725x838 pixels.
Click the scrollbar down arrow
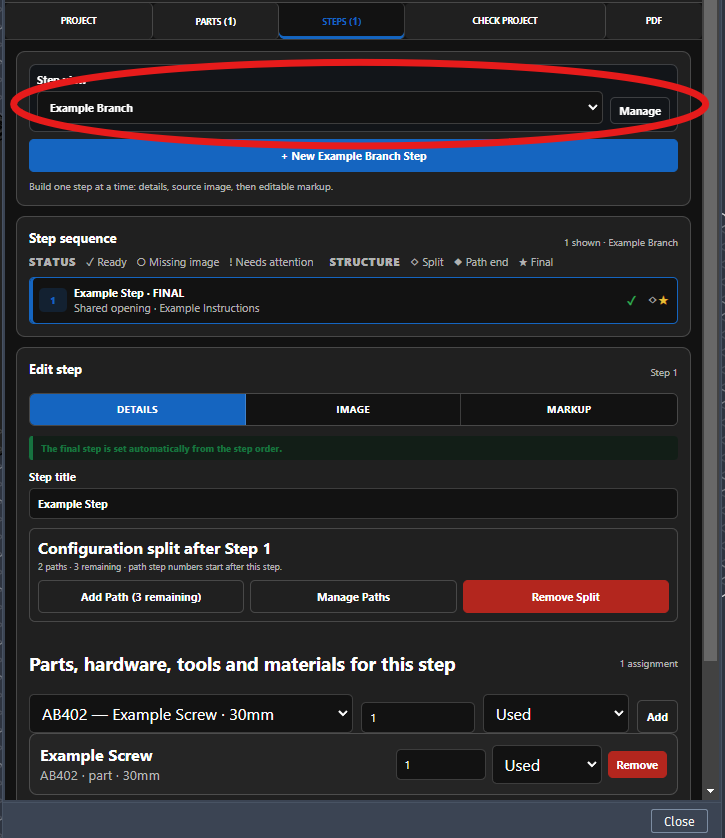pos(710,792)
